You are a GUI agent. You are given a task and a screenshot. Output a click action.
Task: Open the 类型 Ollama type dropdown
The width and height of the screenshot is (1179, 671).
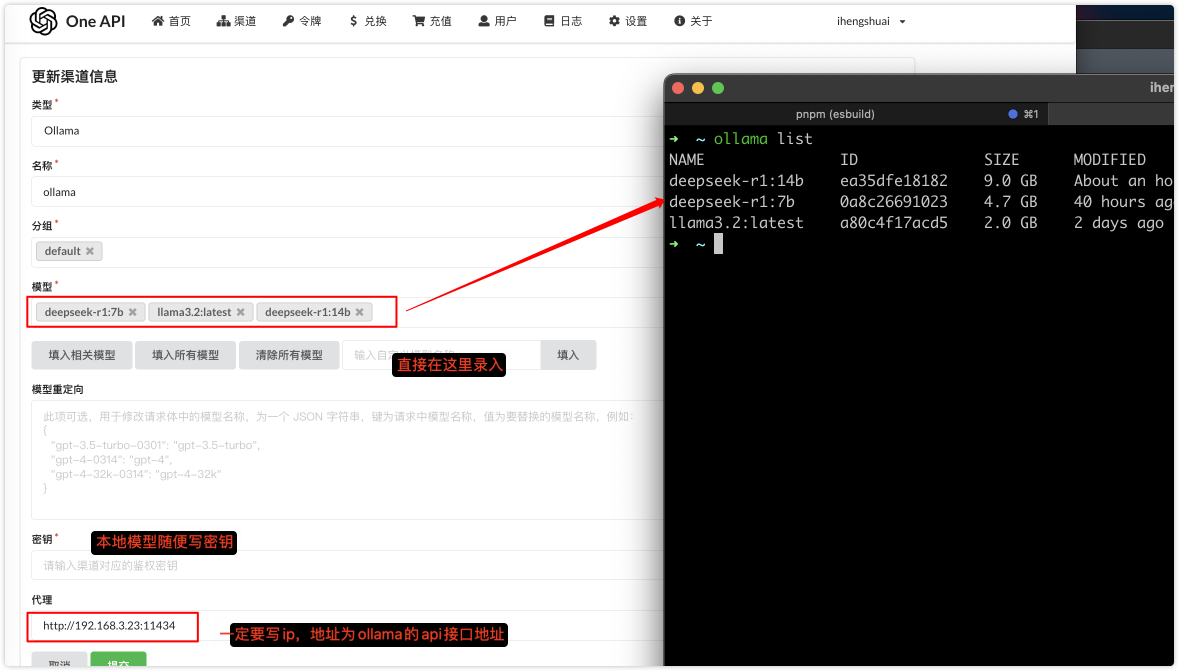coord(347,131)
